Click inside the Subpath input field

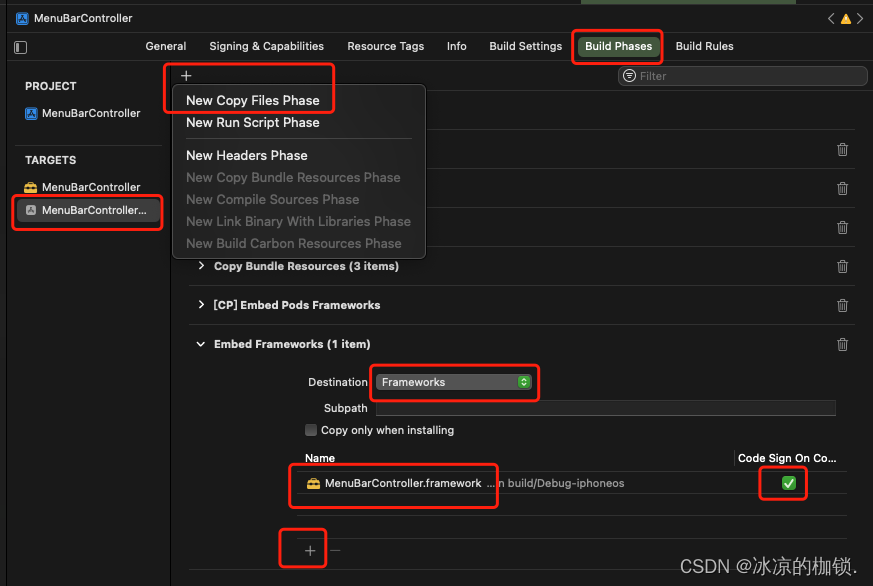600,408
